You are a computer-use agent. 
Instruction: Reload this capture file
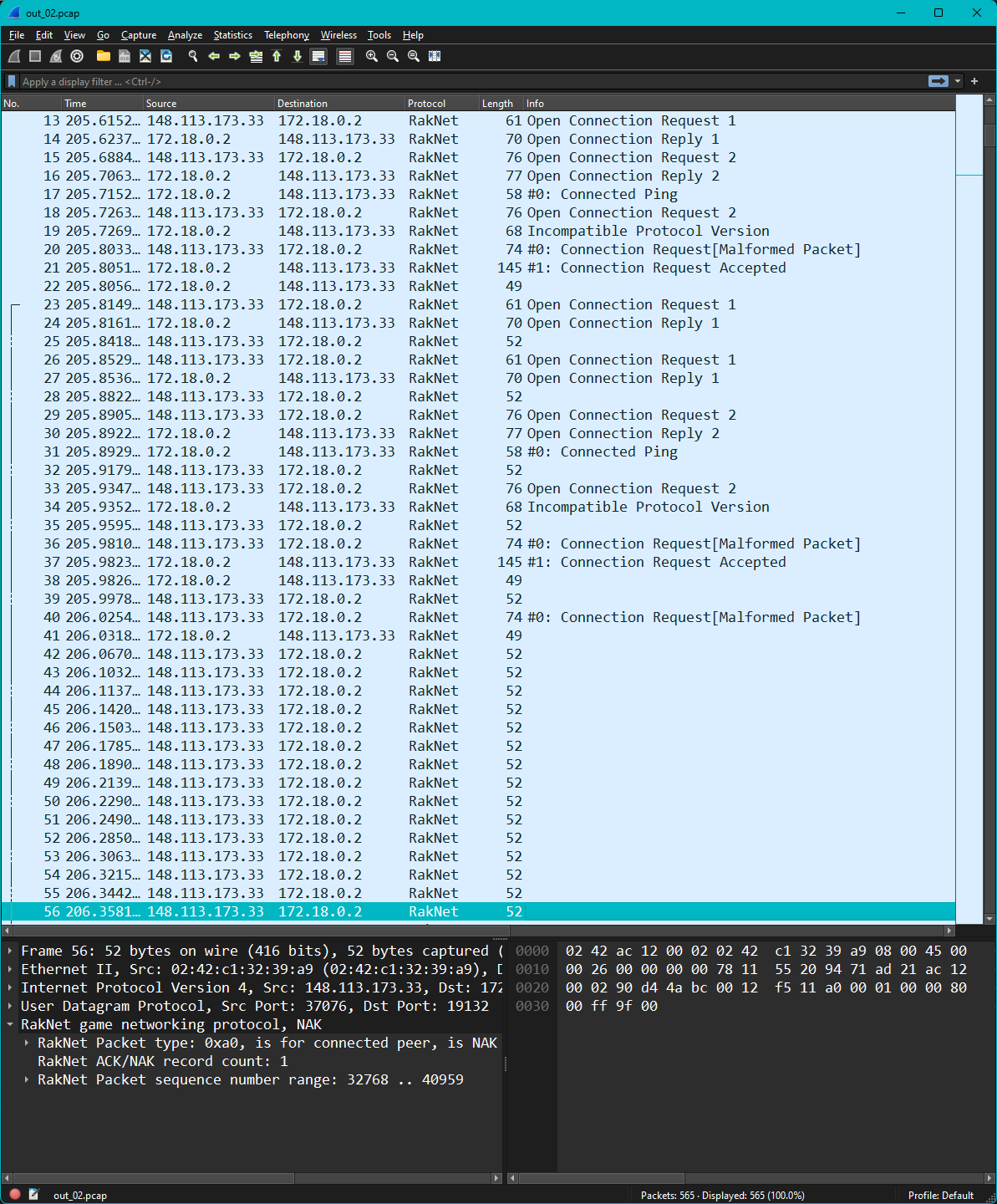point(166,56)
